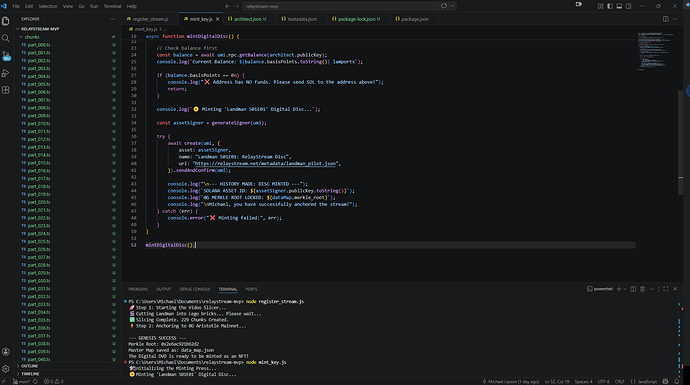Kill terminal with trash icon
Viewport: 690px width, 385px height.
pos(642,289)
